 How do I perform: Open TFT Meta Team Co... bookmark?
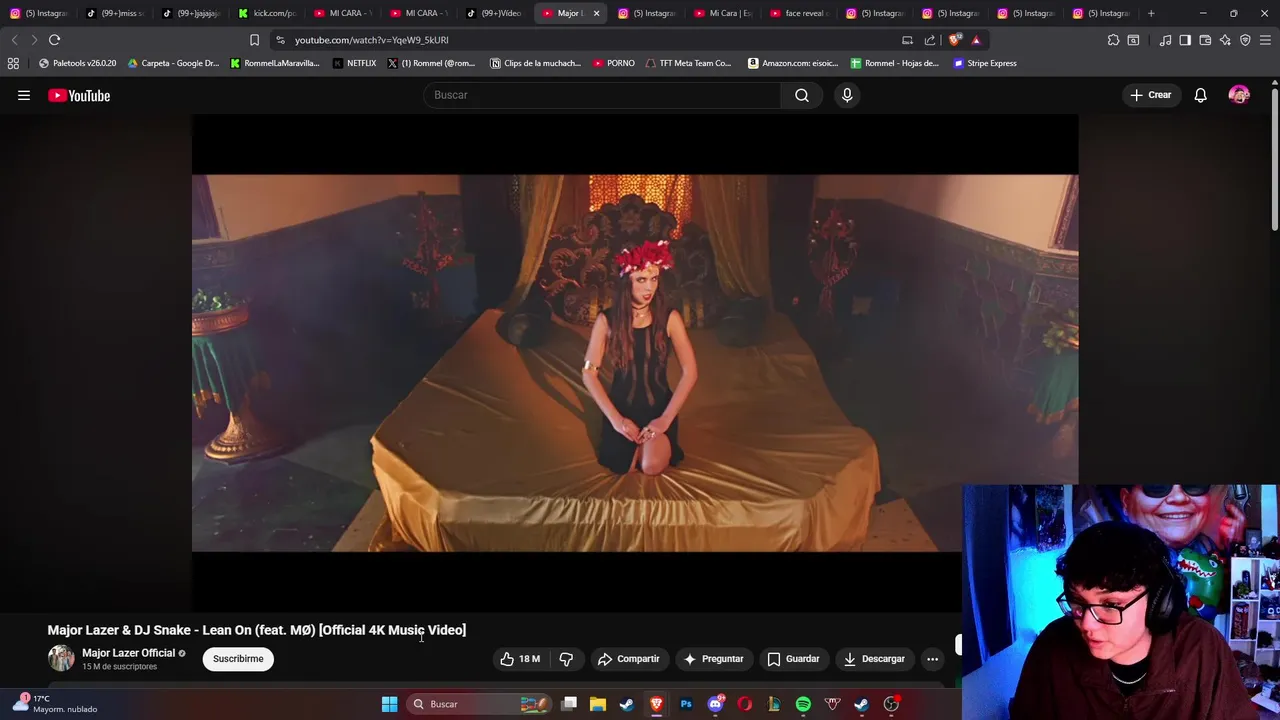pyautogui.click(x=688, y=63)
